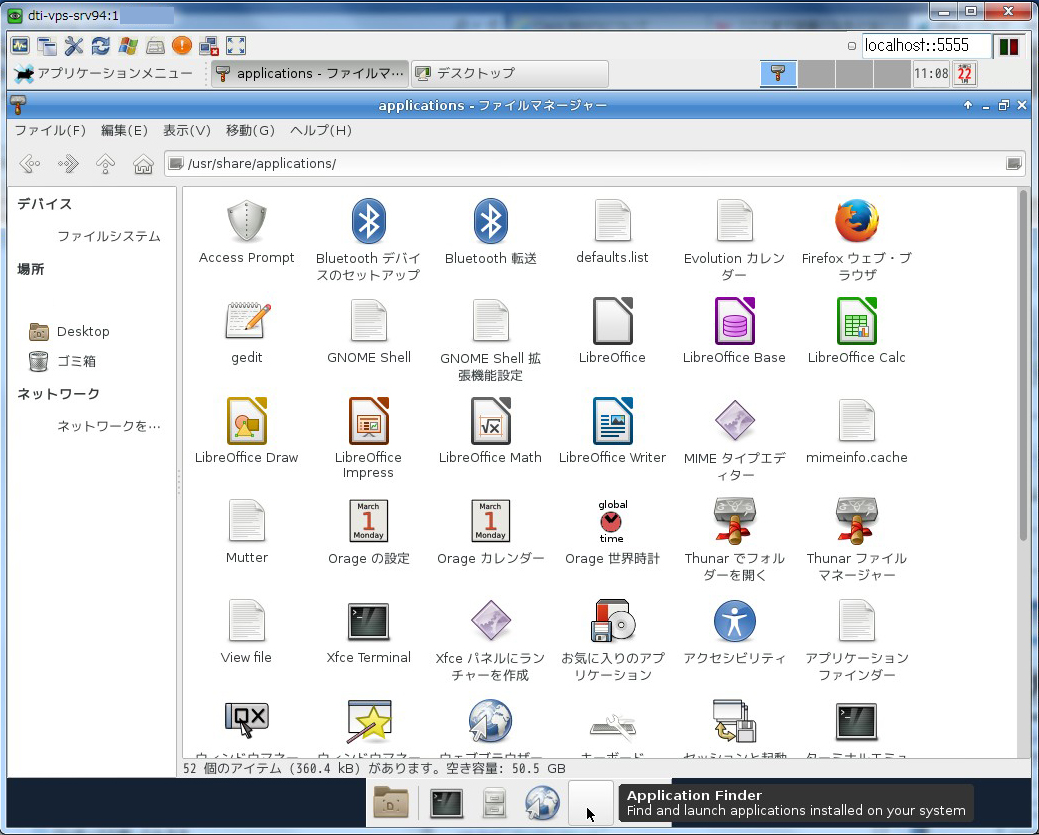Select the LibreOffice Writer icon
Viewport: 1039px width, 835px height.
[612, 421]
